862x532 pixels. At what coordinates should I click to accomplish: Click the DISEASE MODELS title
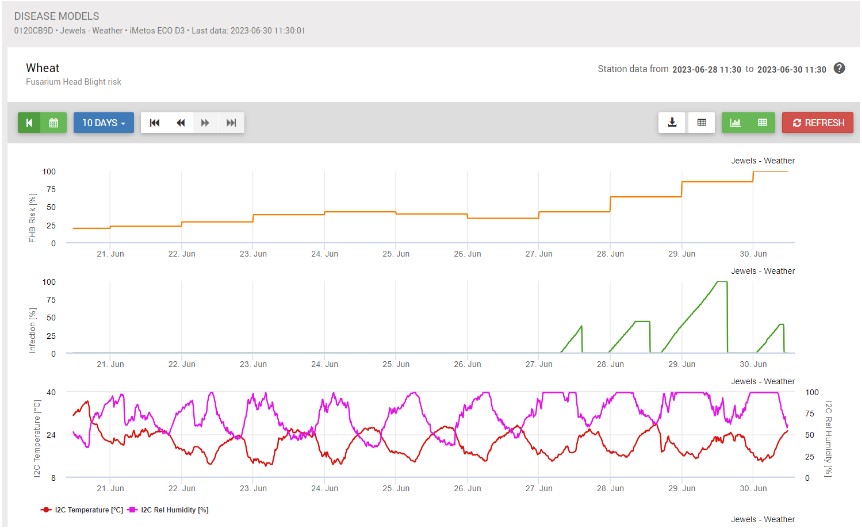point(57,16)
